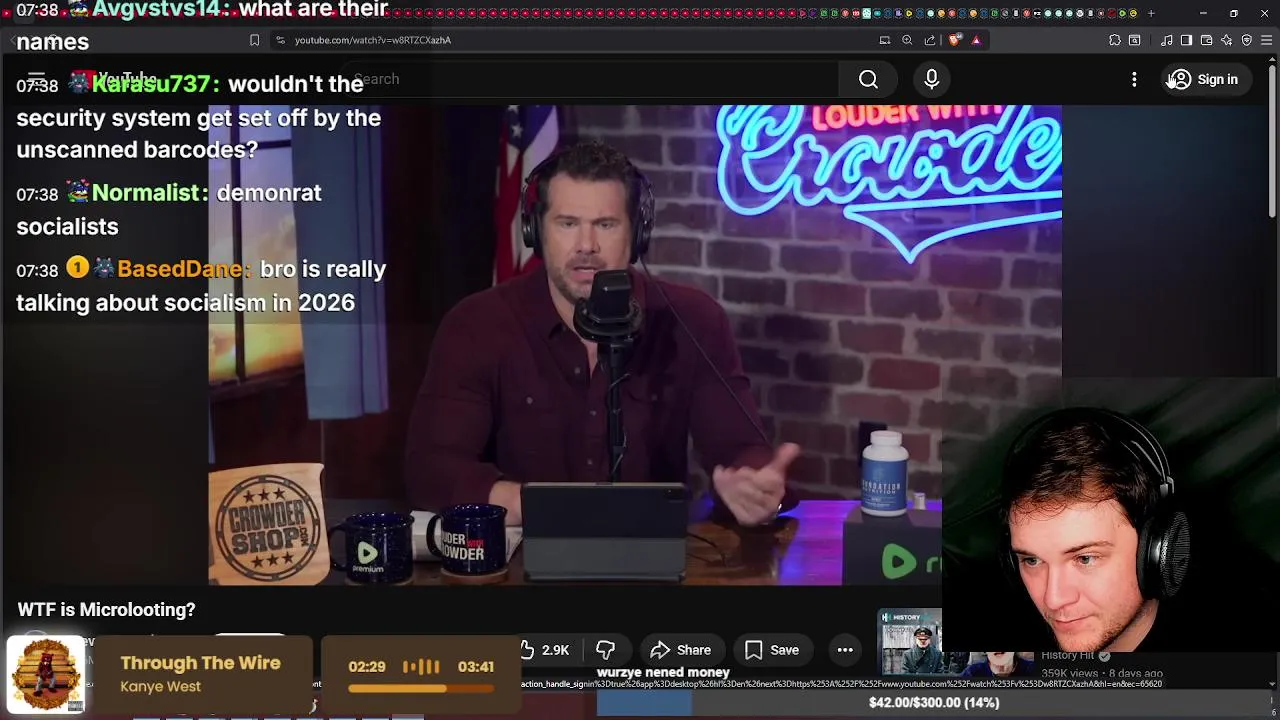The height and width of the screenshot is (720, 1280).
Task: Like the video showing 2.9K likes
Action: tap(544, 650)
